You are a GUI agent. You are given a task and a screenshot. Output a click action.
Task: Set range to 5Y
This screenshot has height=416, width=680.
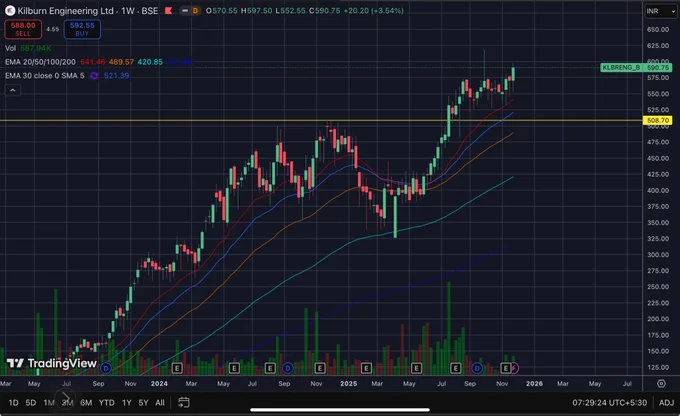coord(144,403)
